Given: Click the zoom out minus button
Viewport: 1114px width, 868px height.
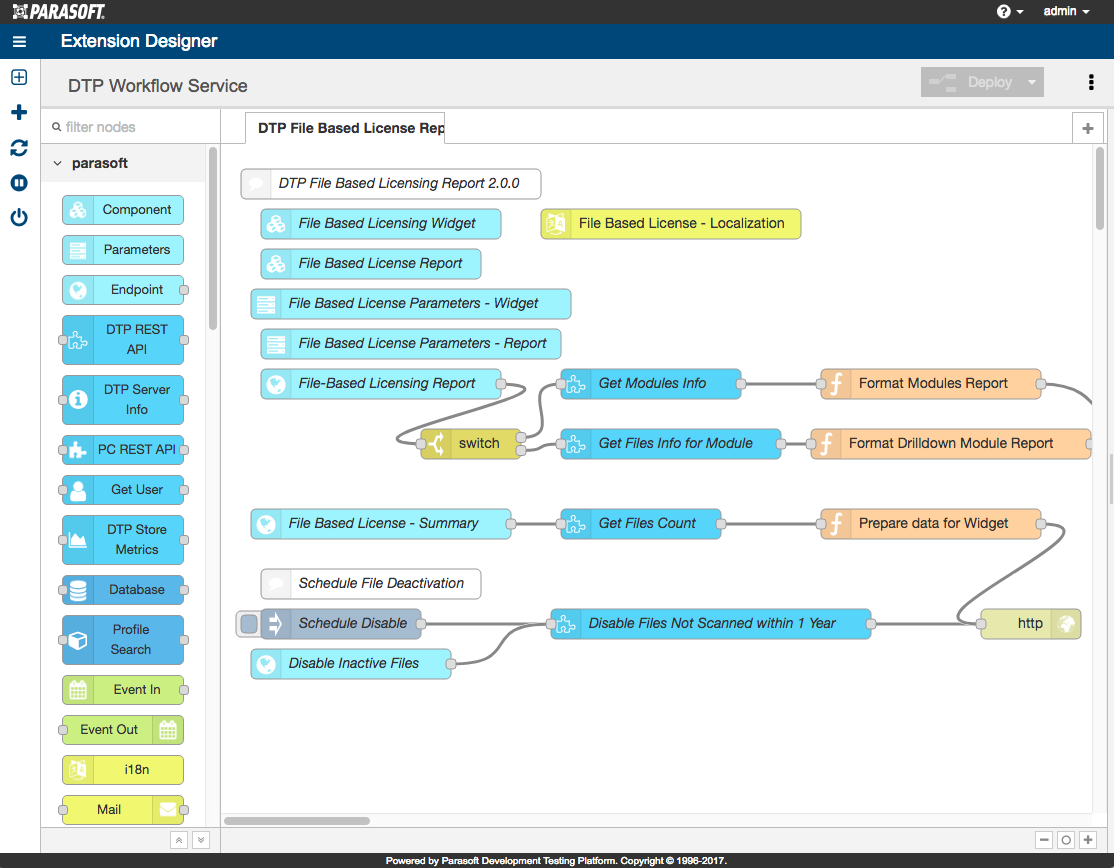Looking at the screenshot, I should tap(1044, 840).
